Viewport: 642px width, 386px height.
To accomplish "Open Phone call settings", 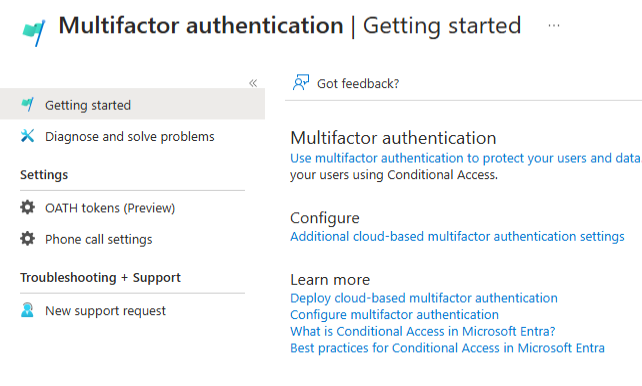I will pyautogui.click(x=99, y=239).
